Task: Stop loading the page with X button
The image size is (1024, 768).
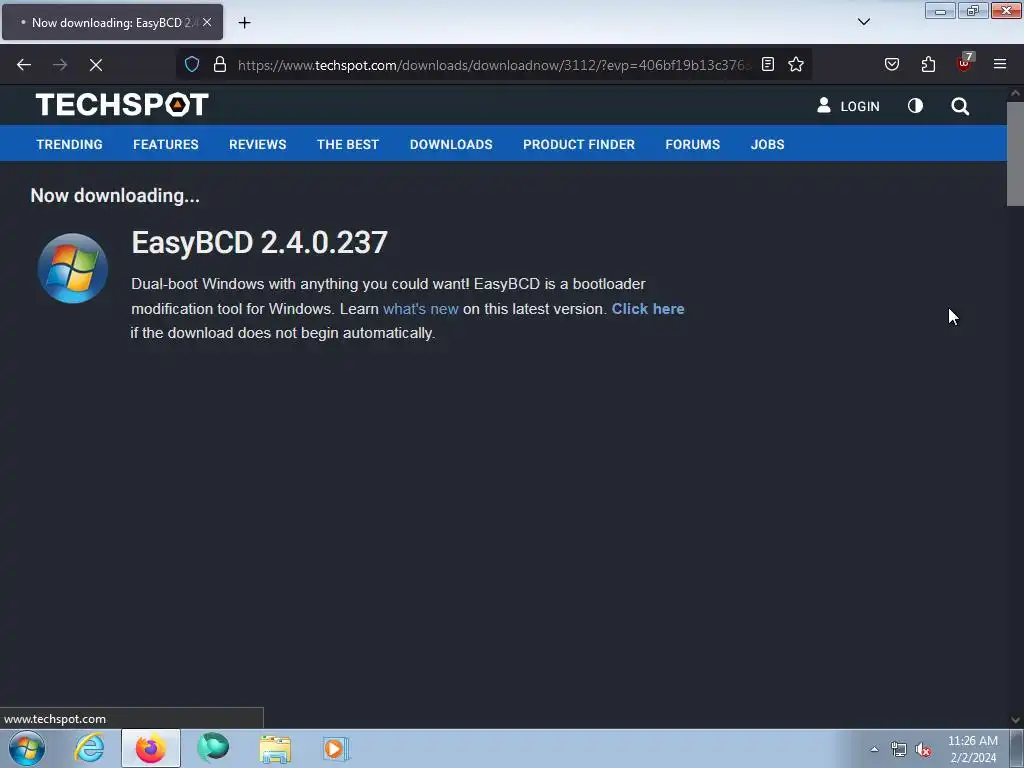Action: point(95,65)
